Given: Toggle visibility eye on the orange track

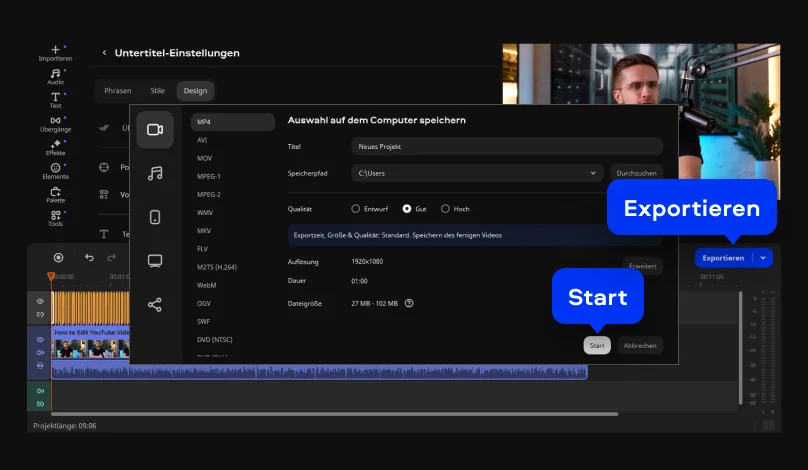Looking at the screenshot, I should click(x=41, y=300).
